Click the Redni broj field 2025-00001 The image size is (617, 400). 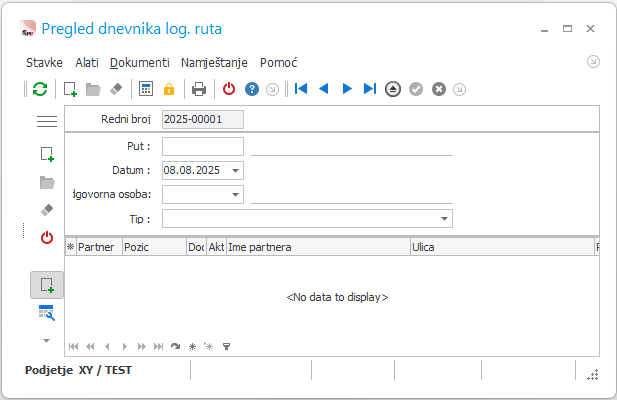[x=203, y=119]
